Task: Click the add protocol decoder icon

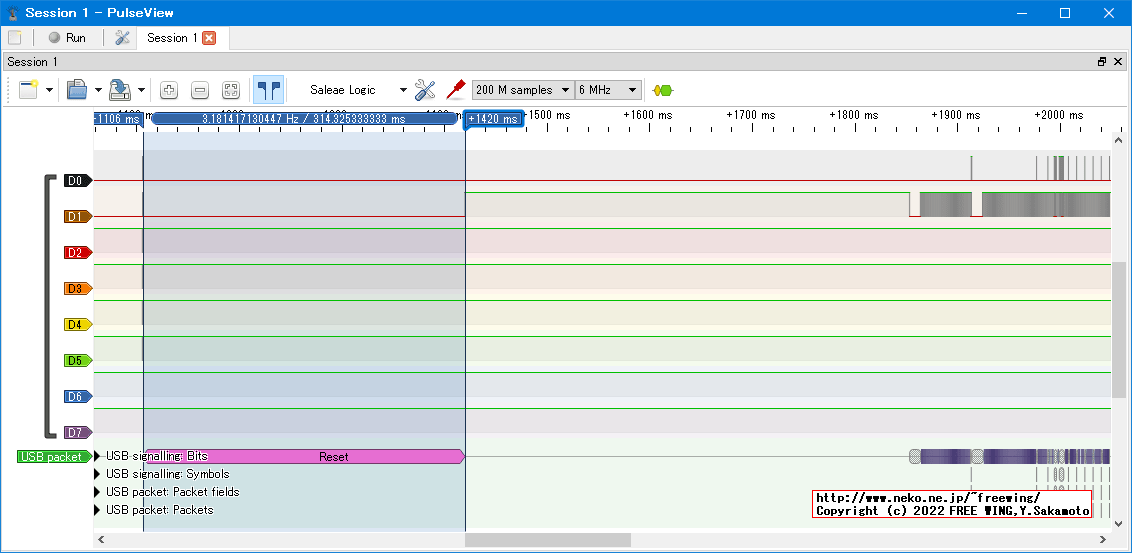Action: [x=662, y=90]
